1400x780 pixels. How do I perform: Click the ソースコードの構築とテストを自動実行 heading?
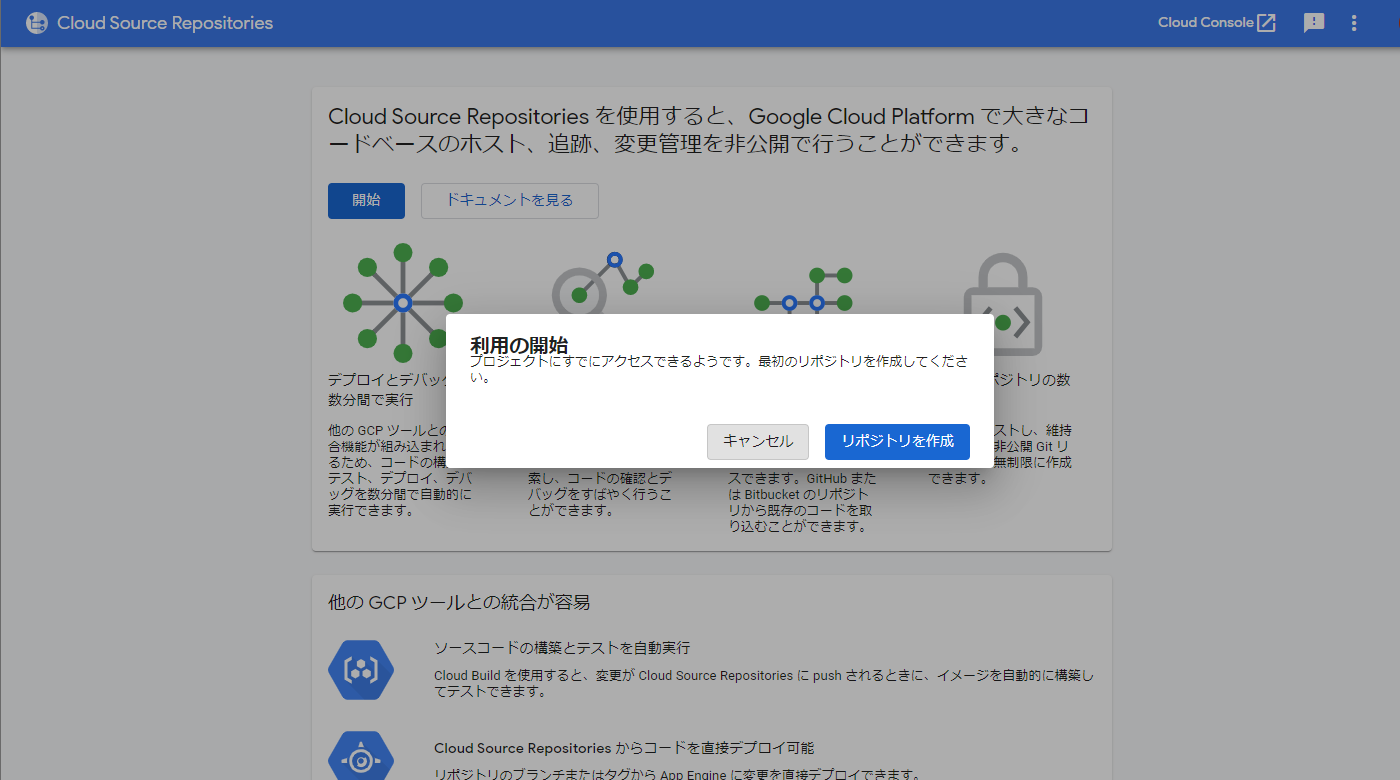(562, 648)
